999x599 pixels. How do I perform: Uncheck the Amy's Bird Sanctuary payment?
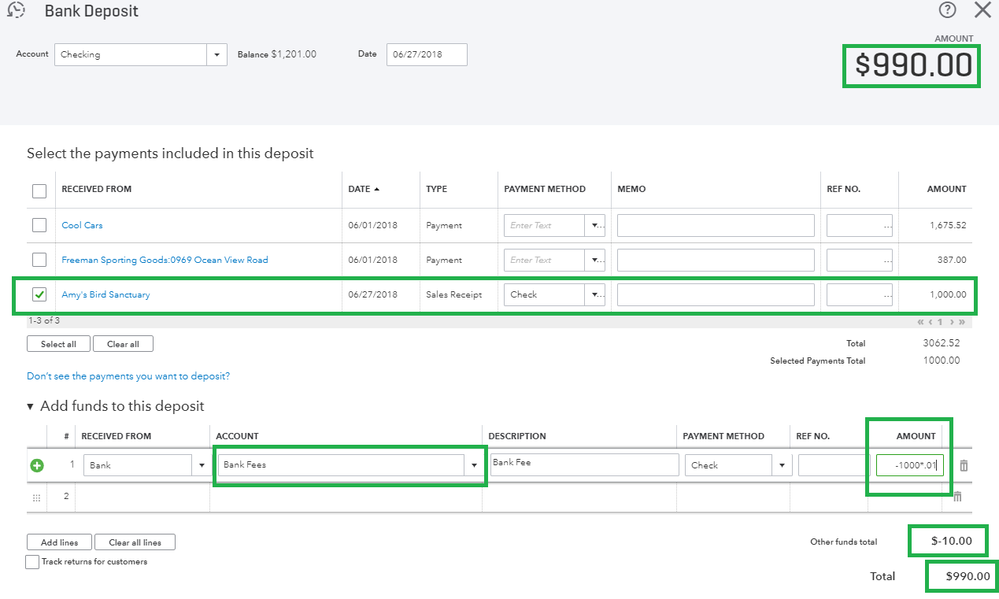tap(39, 295)
